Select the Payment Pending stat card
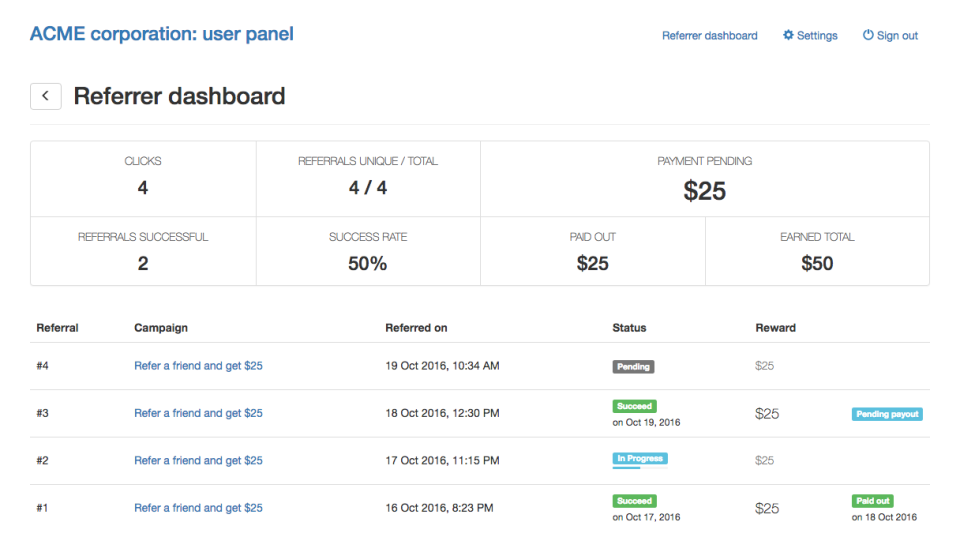The width and height of the screenshot is (960, 552). pos(704,179)
